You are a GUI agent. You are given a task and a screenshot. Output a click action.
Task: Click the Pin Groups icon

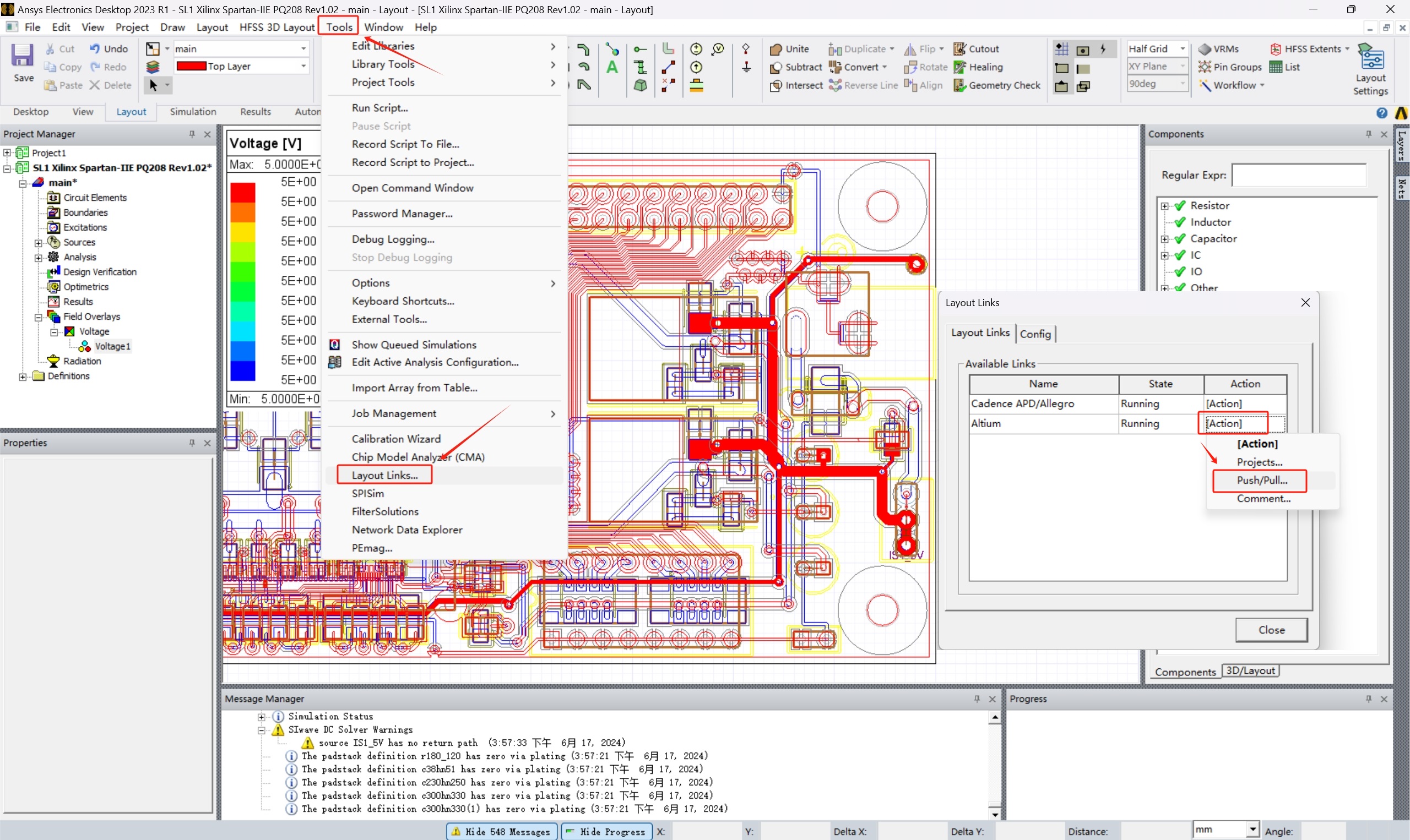coord(1205,67)
